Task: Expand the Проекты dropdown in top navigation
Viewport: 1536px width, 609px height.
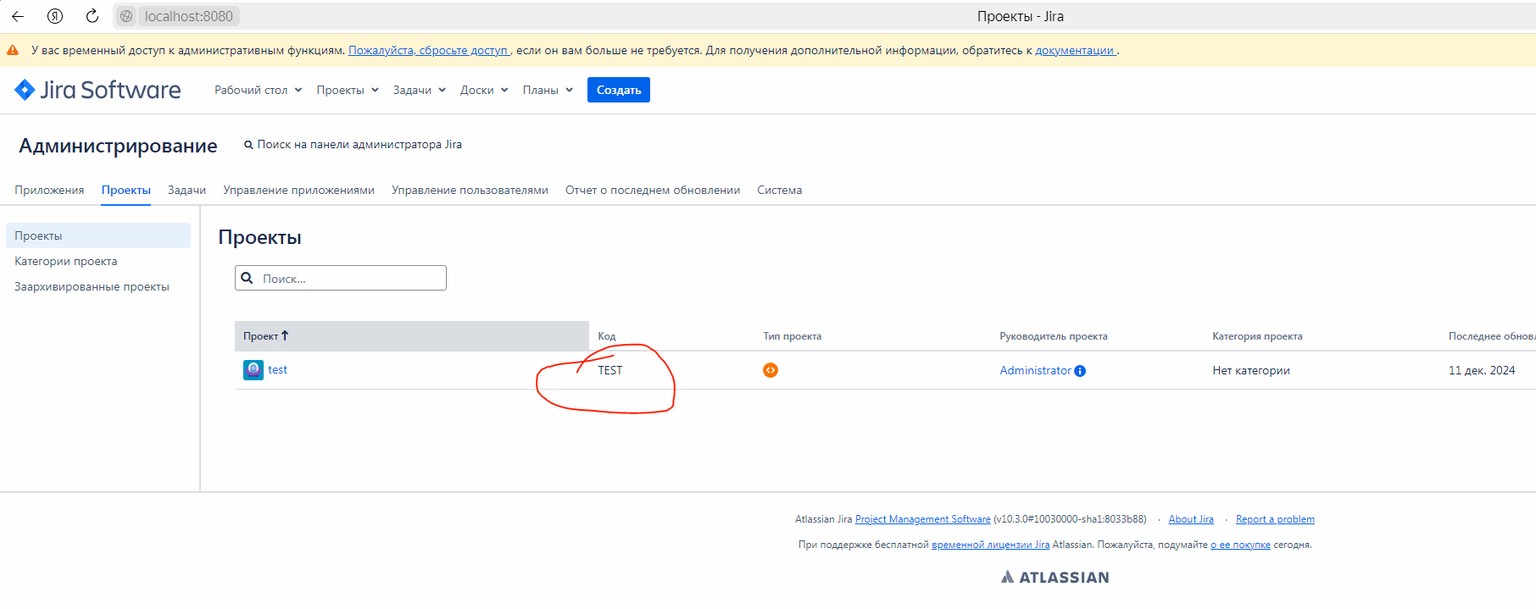Action: pos(347,90)
